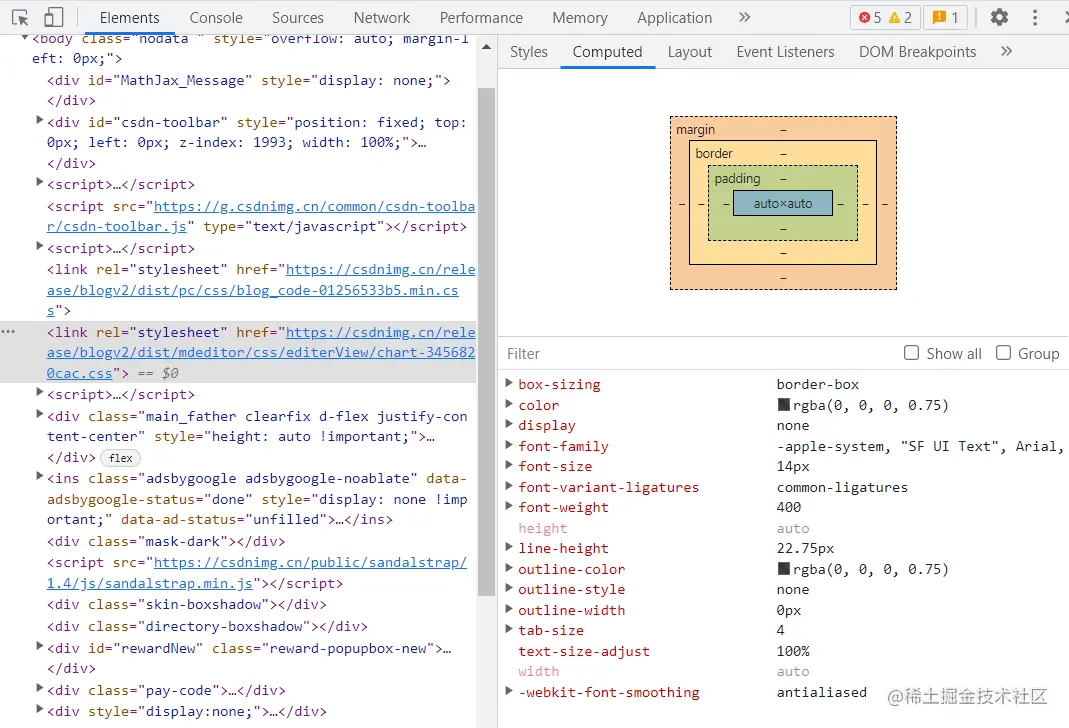The image size is (1069, 728).
Task: Expand the font-size property
Action: [x=509, y=465]
